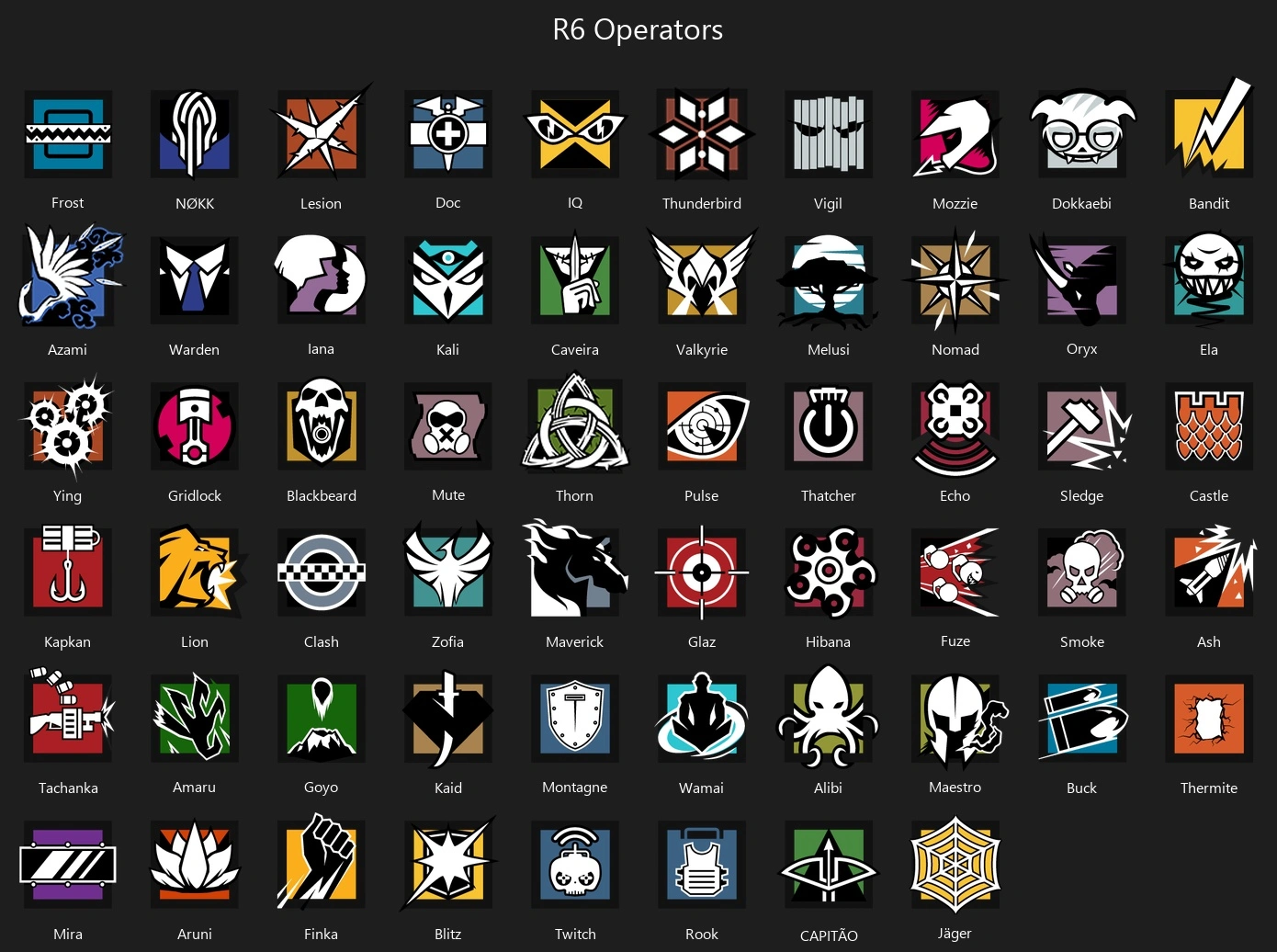Select the Valkyrie winged icon
The image size is (1277, 952).
point(702,276)
